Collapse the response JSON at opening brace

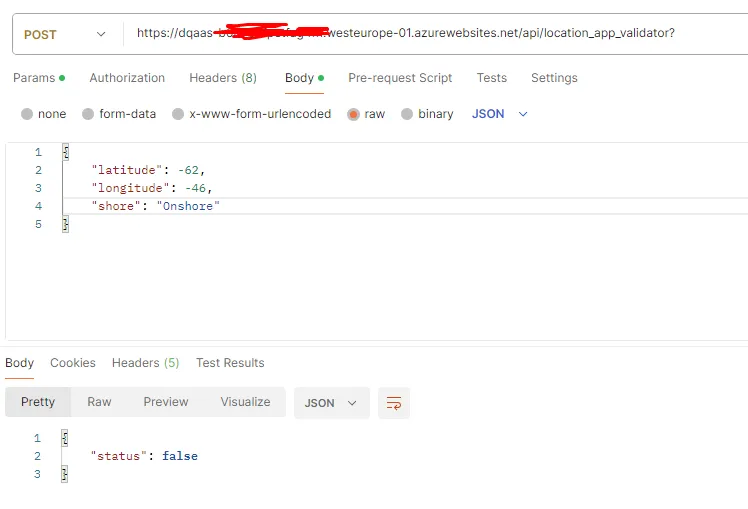65,438
